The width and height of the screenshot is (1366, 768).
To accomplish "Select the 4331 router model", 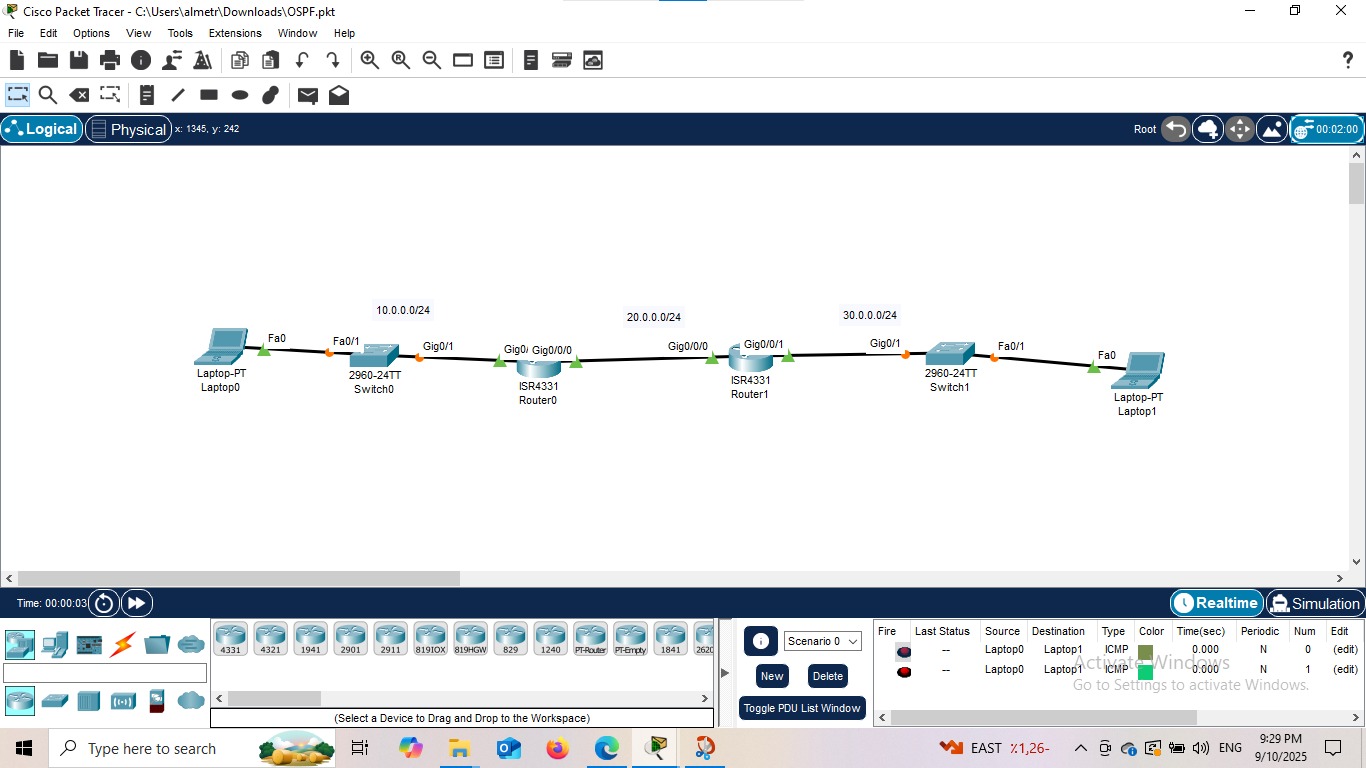I will point(231,639).
